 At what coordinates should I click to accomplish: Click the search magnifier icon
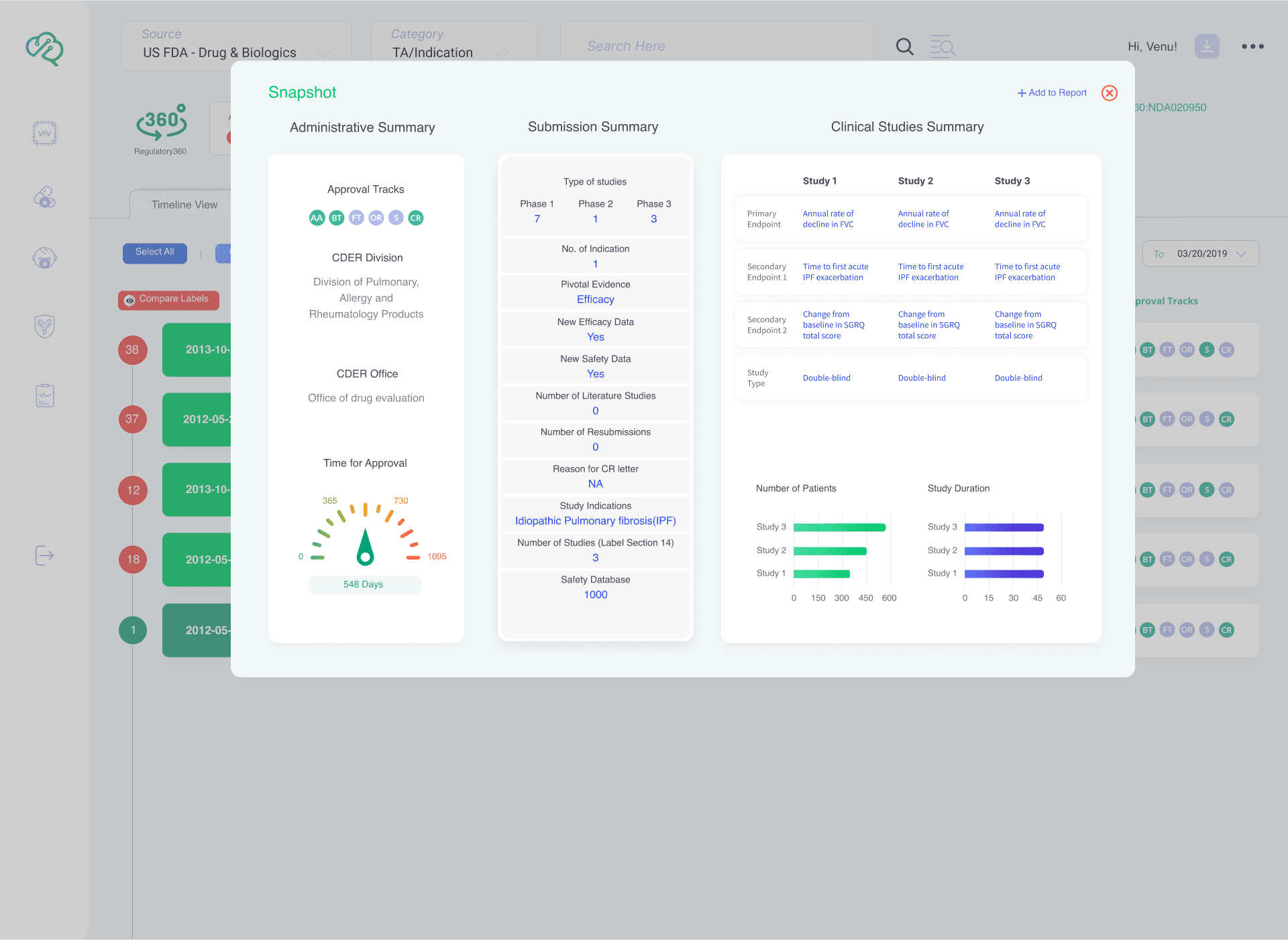tap(904, 46)
